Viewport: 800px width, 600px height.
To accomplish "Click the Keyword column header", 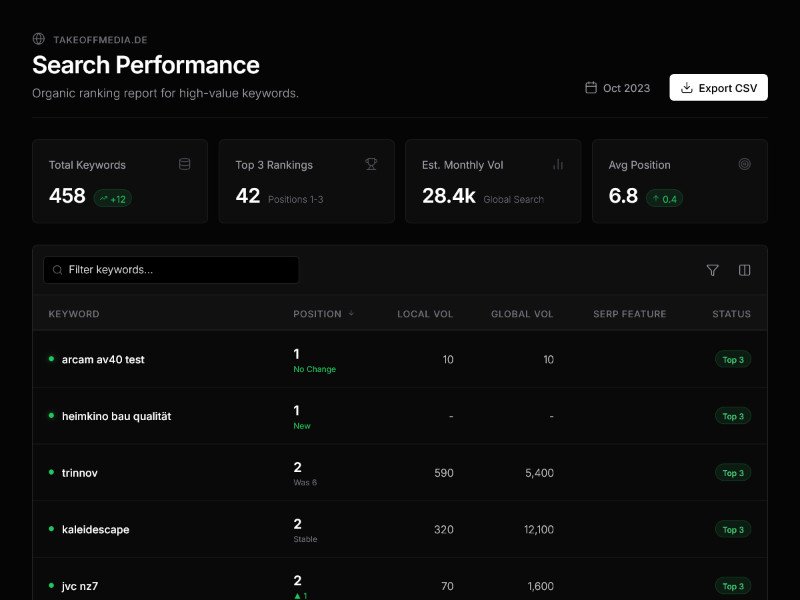I will click(74, 314).
